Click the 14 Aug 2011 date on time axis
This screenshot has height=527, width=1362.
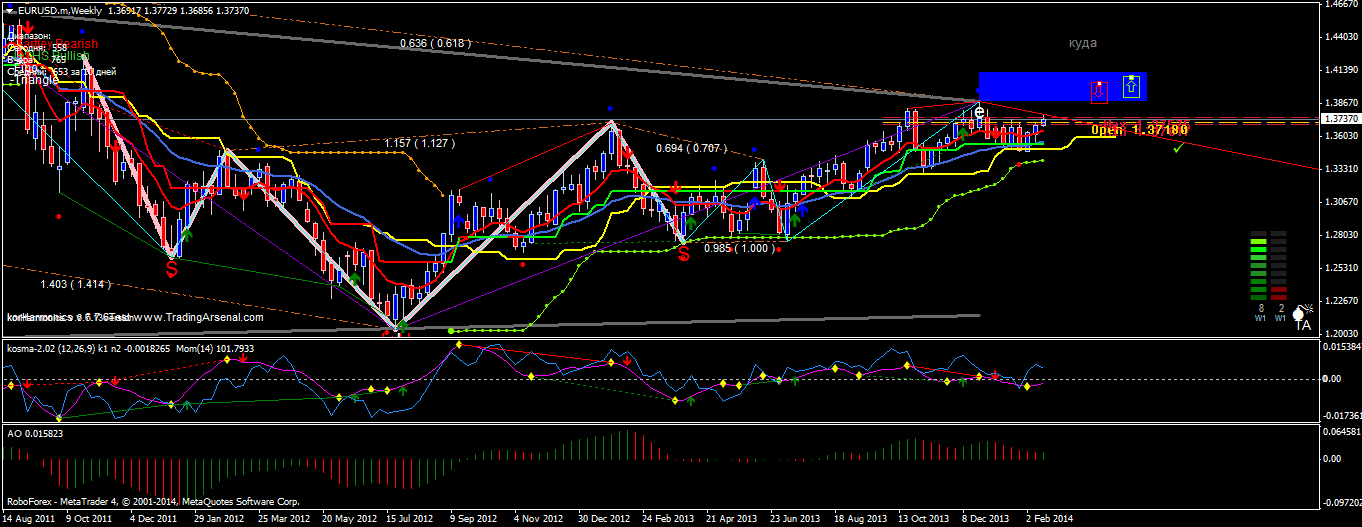27,519
